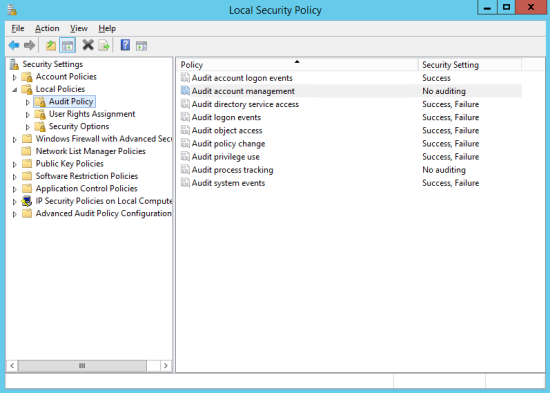
Task: Click the IP Security Policies computer icon
Action: (x=27, y=201)
